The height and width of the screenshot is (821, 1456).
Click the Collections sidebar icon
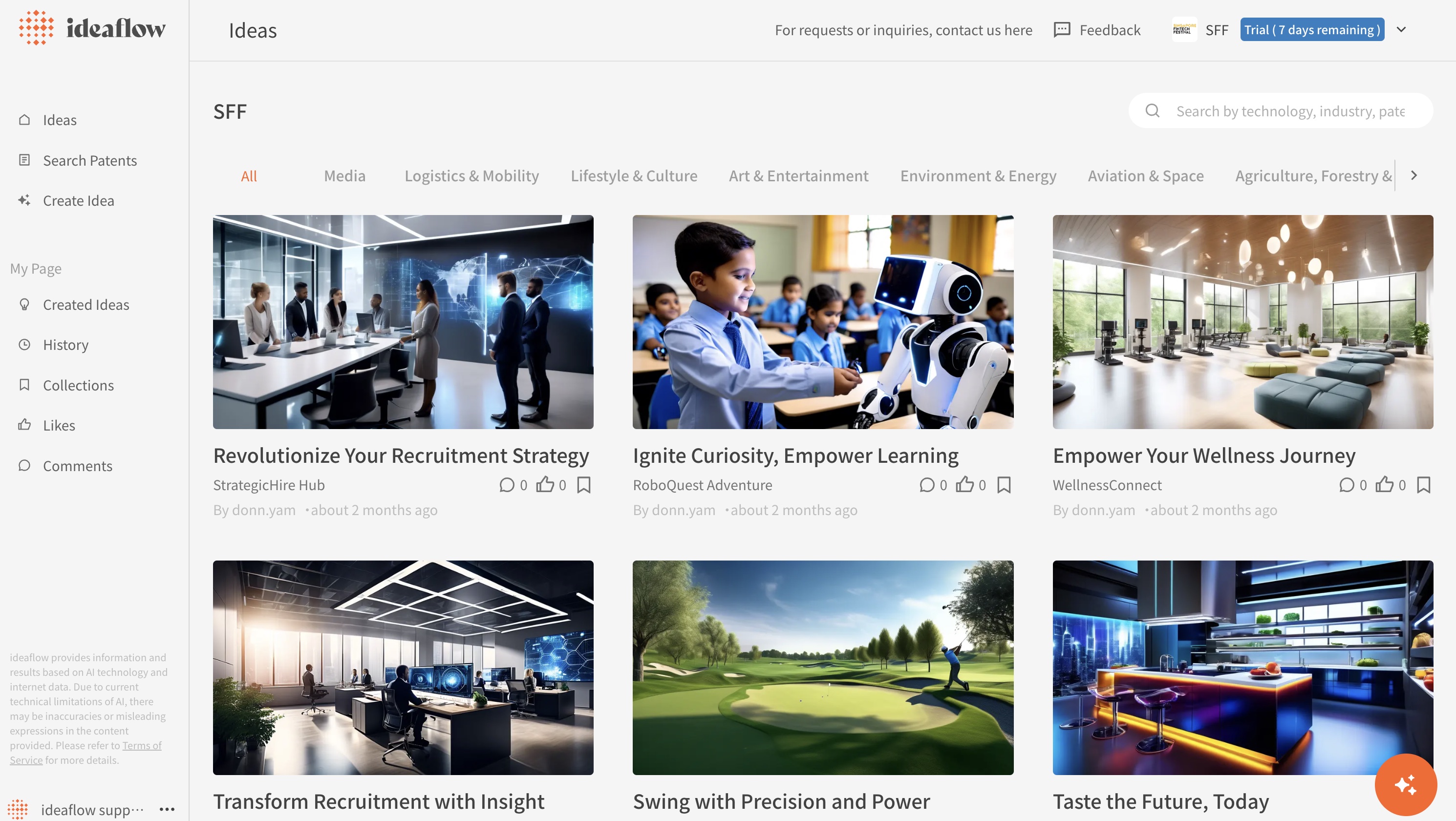click(x=24, y=385)
